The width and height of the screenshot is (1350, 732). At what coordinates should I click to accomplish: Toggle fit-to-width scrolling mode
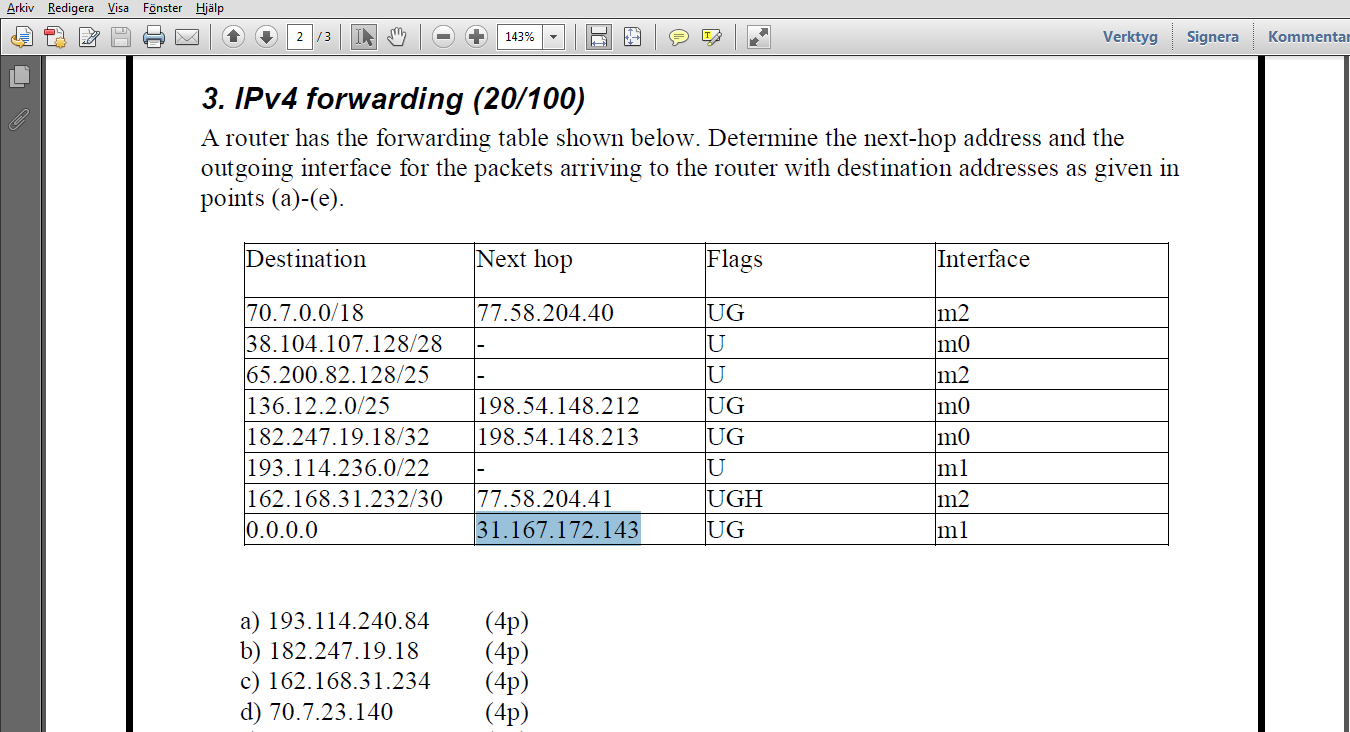[599, 37]
